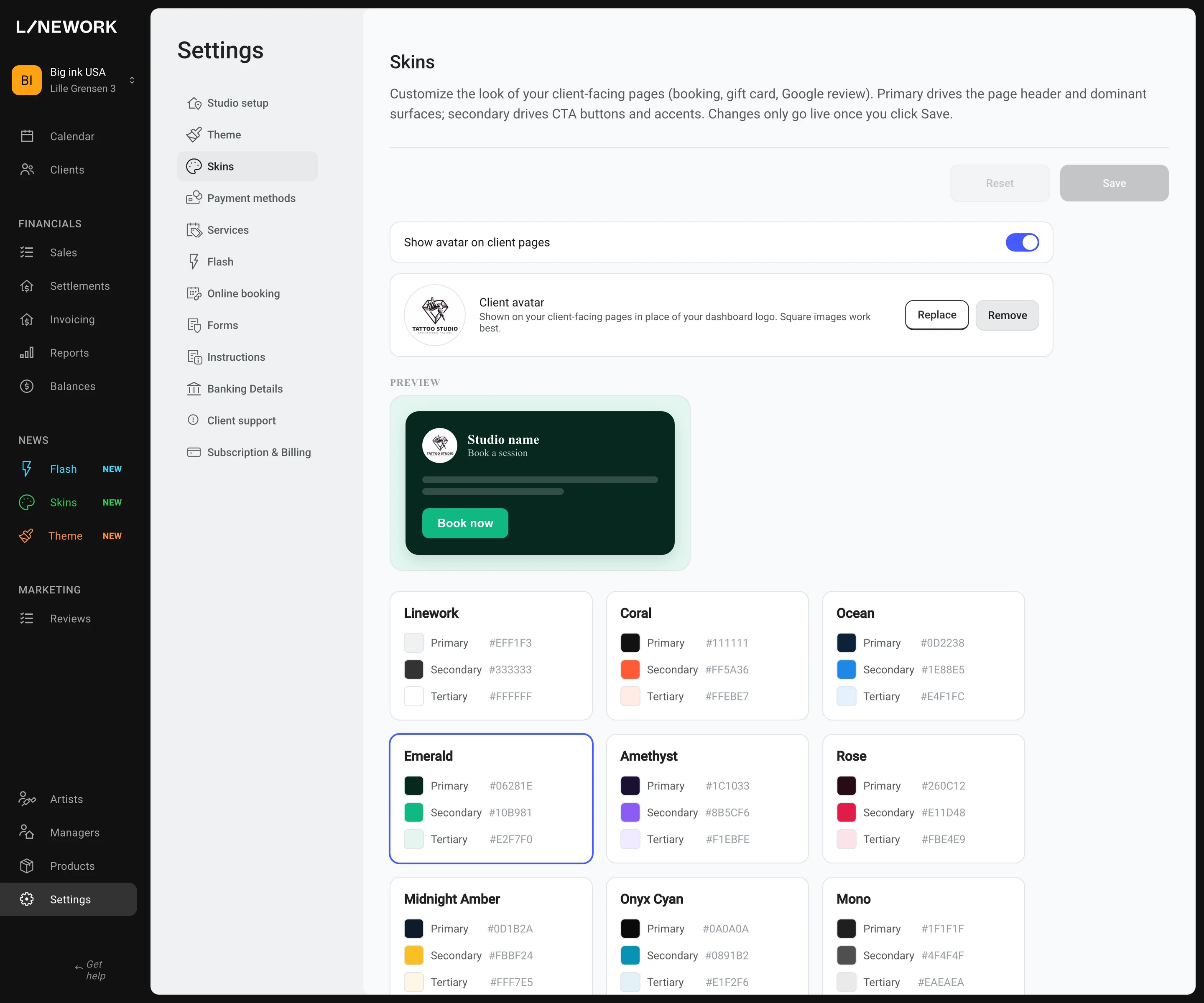Click the Studio setup icon in settings menu
Screen dimensions: 1204x1003
point(194,103)
